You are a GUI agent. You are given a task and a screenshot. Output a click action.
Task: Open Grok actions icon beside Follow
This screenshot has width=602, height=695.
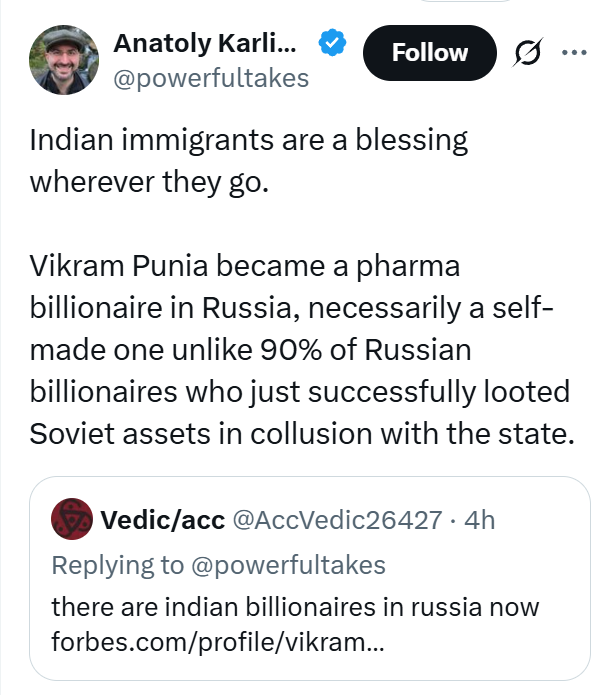[x=525, y=53]
